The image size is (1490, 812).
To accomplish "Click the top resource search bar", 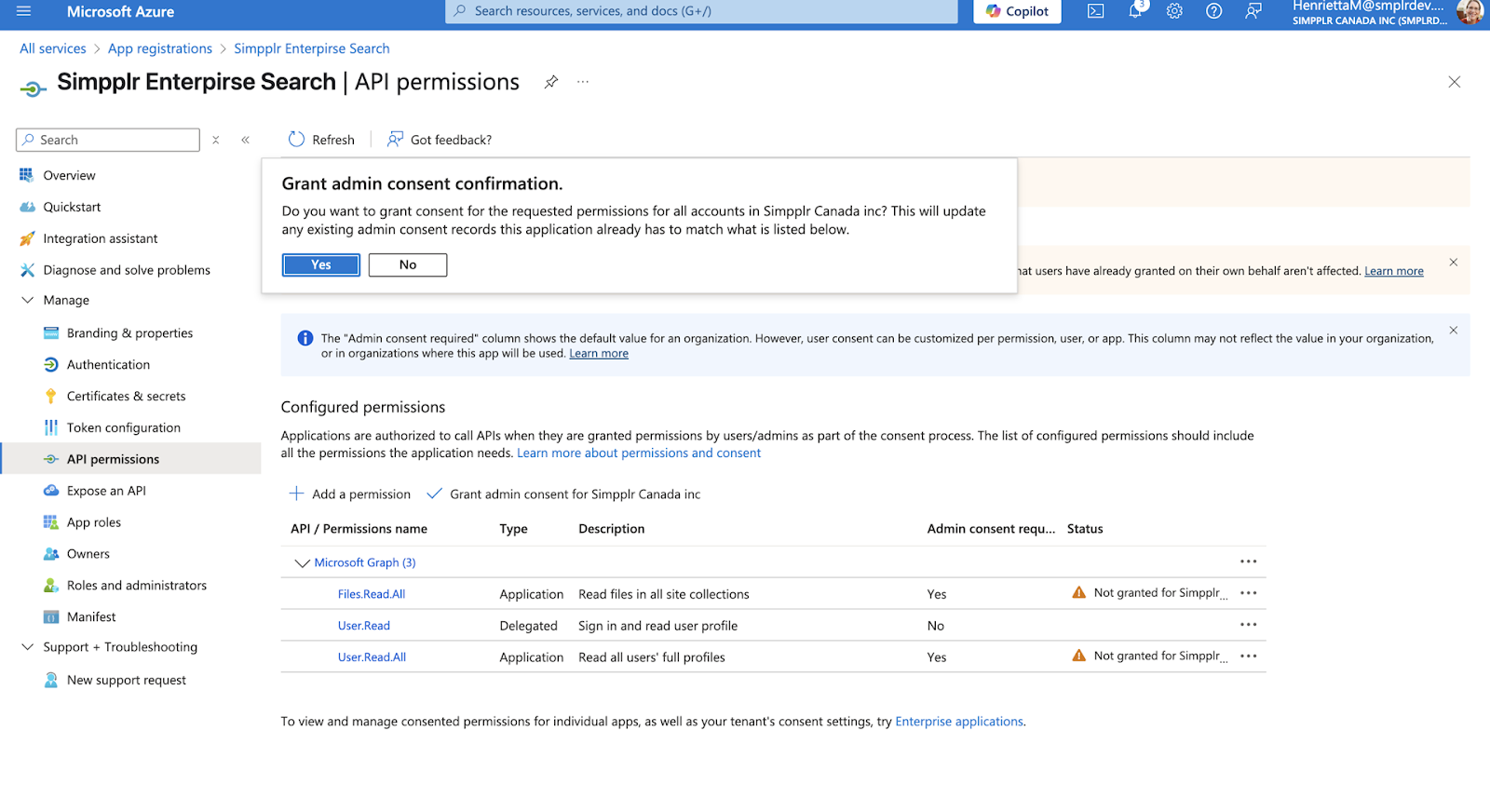I will point(701,11).
